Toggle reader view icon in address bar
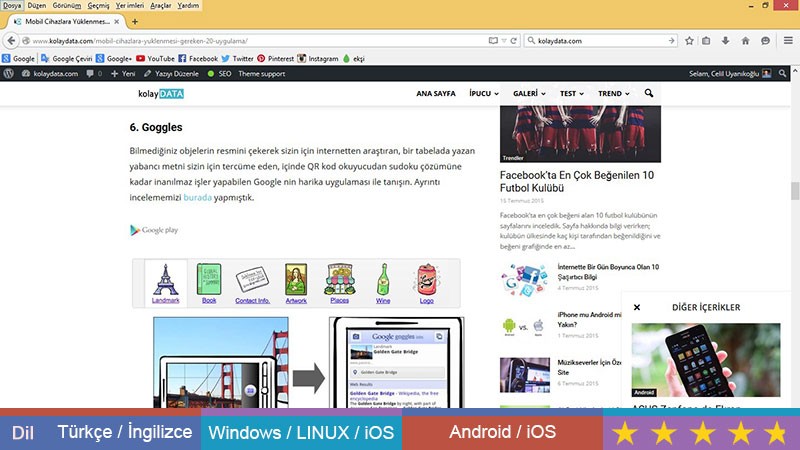 click(x=493, y=41)
